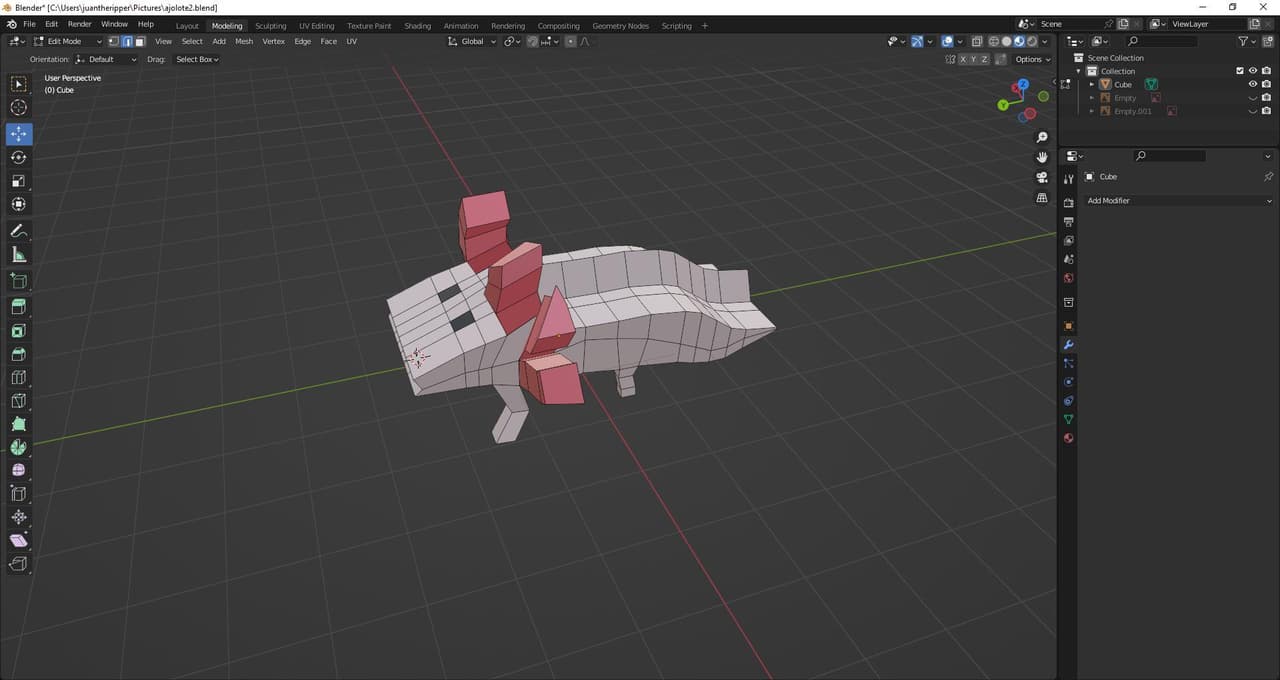This screenshot has height=680, width=1280.
Task: Select the Select Box tool in the toolbar
Action: tap(19, 85)
